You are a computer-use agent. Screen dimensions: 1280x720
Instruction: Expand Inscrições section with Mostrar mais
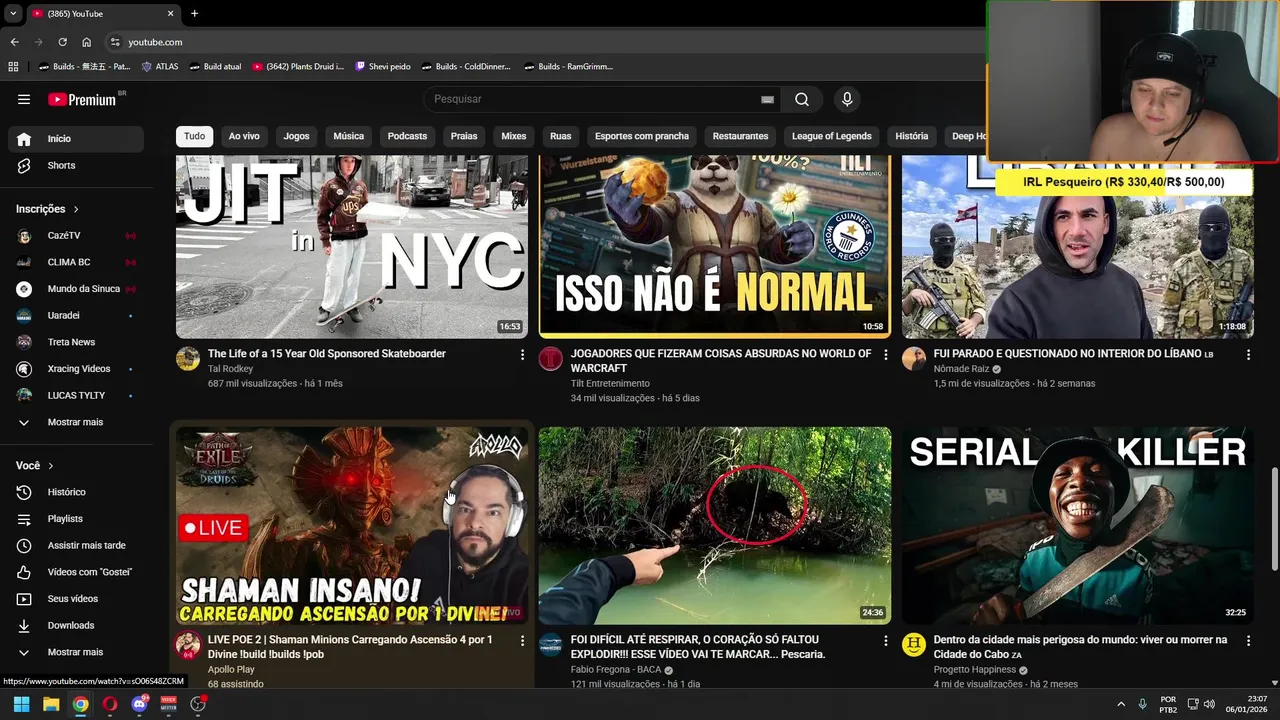(76, 422)
